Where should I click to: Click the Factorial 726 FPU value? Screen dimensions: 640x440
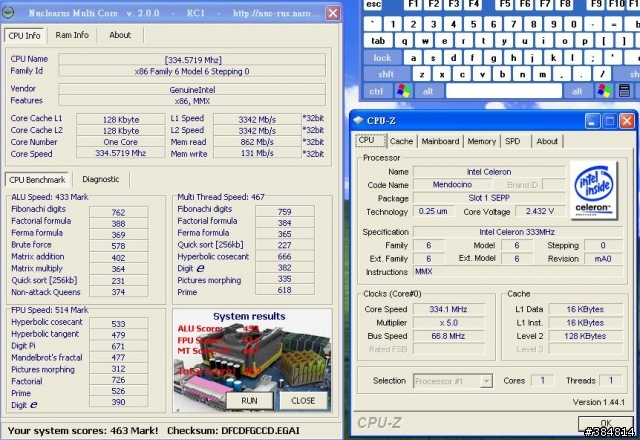(118, 380)
